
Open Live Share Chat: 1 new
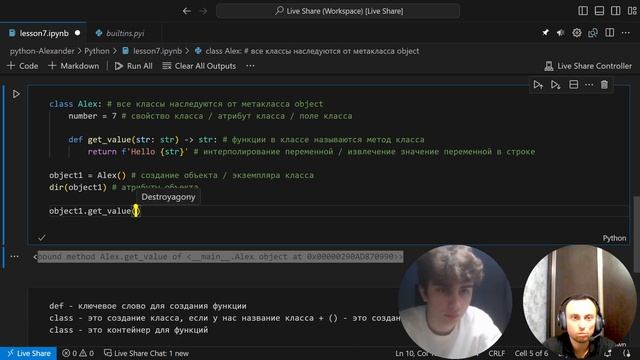[147, 353]
